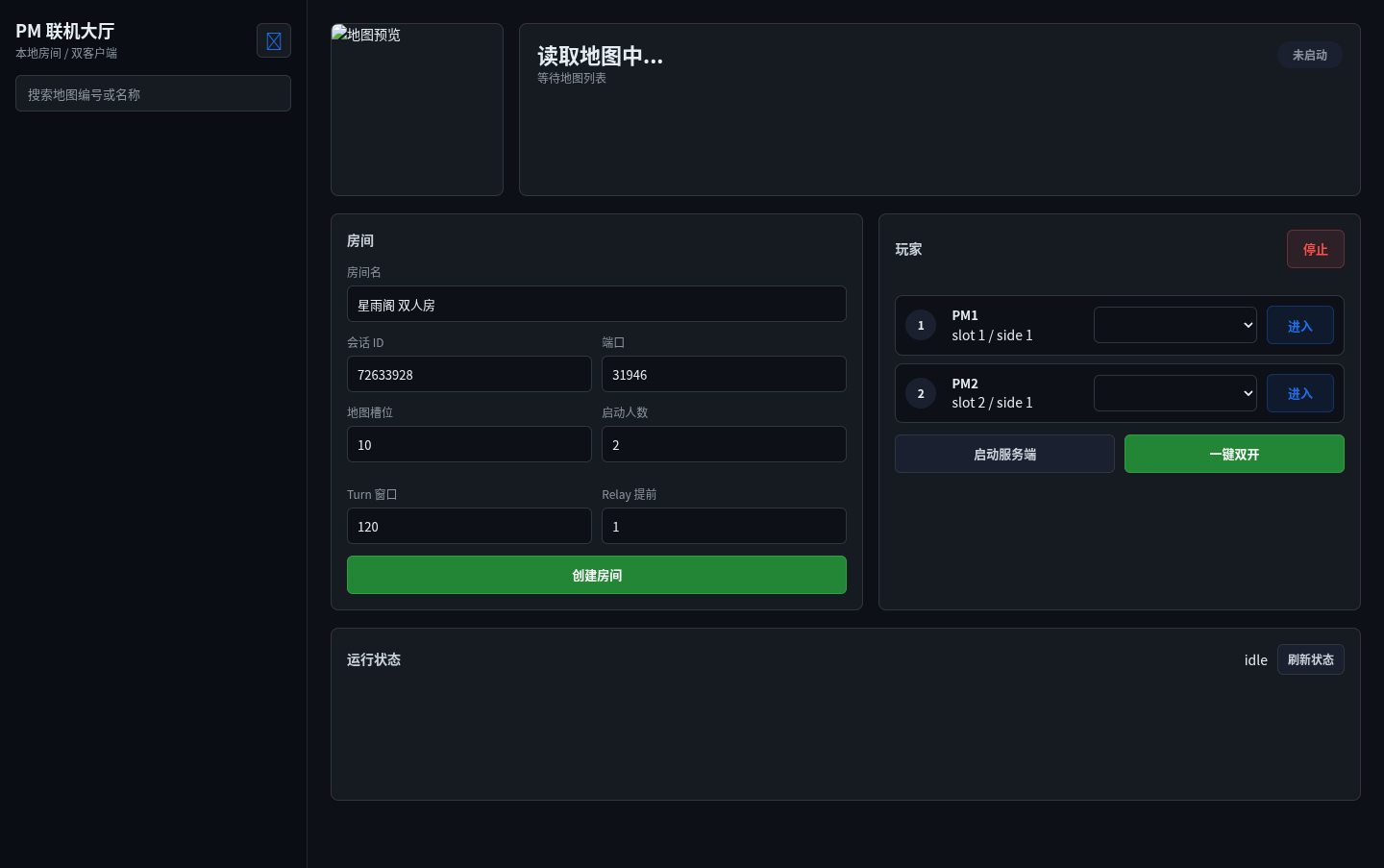Click the 会话 ID input field
This screenshot has width=1384, height=868.
[469, 374]
